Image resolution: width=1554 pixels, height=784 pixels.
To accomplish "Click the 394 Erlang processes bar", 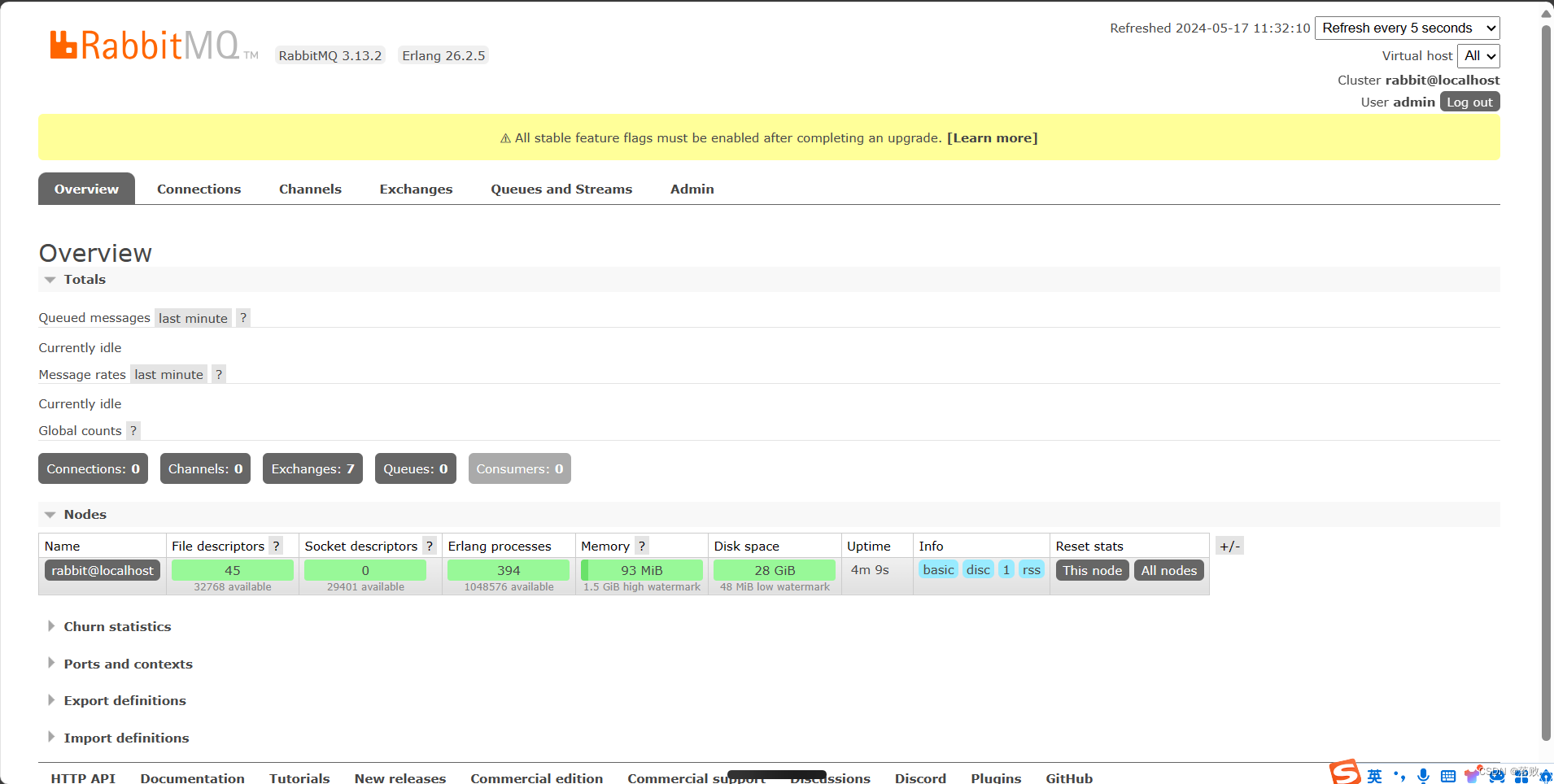I will point(509,570).
